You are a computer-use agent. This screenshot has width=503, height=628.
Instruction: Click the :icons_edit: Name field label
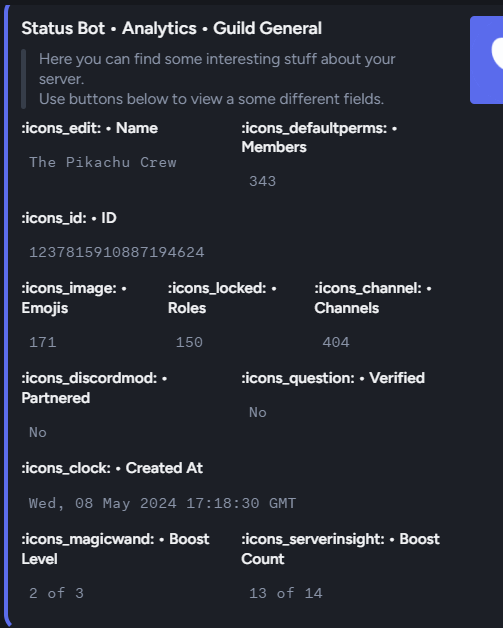coord(89,128)
